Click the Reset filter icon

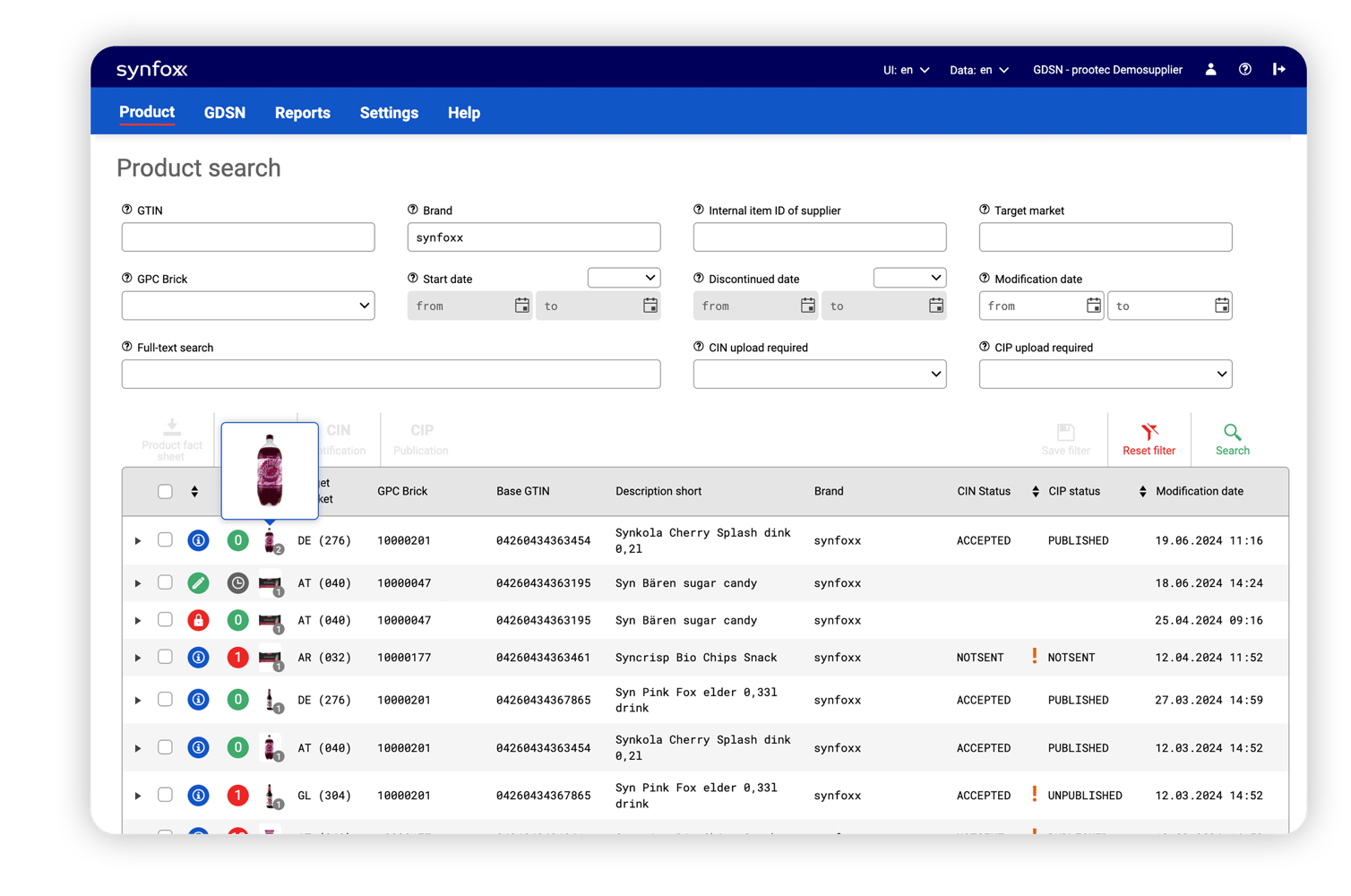coord(1149,433)
